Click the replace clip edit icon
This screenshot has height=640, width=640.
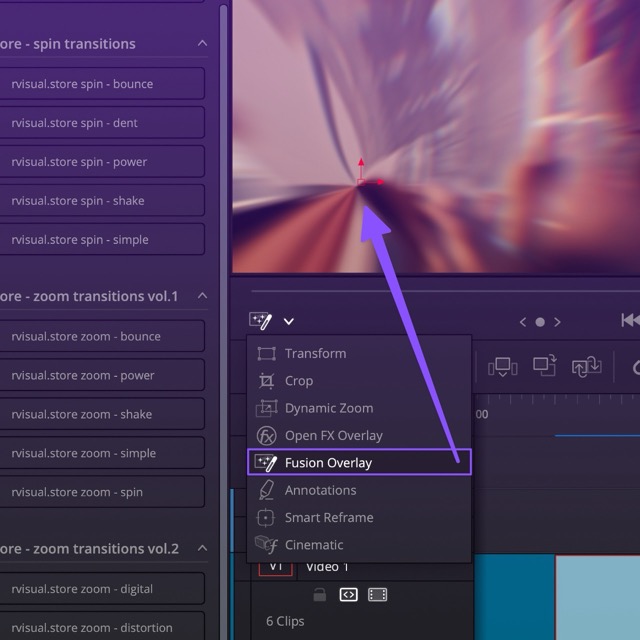point(586,367)
